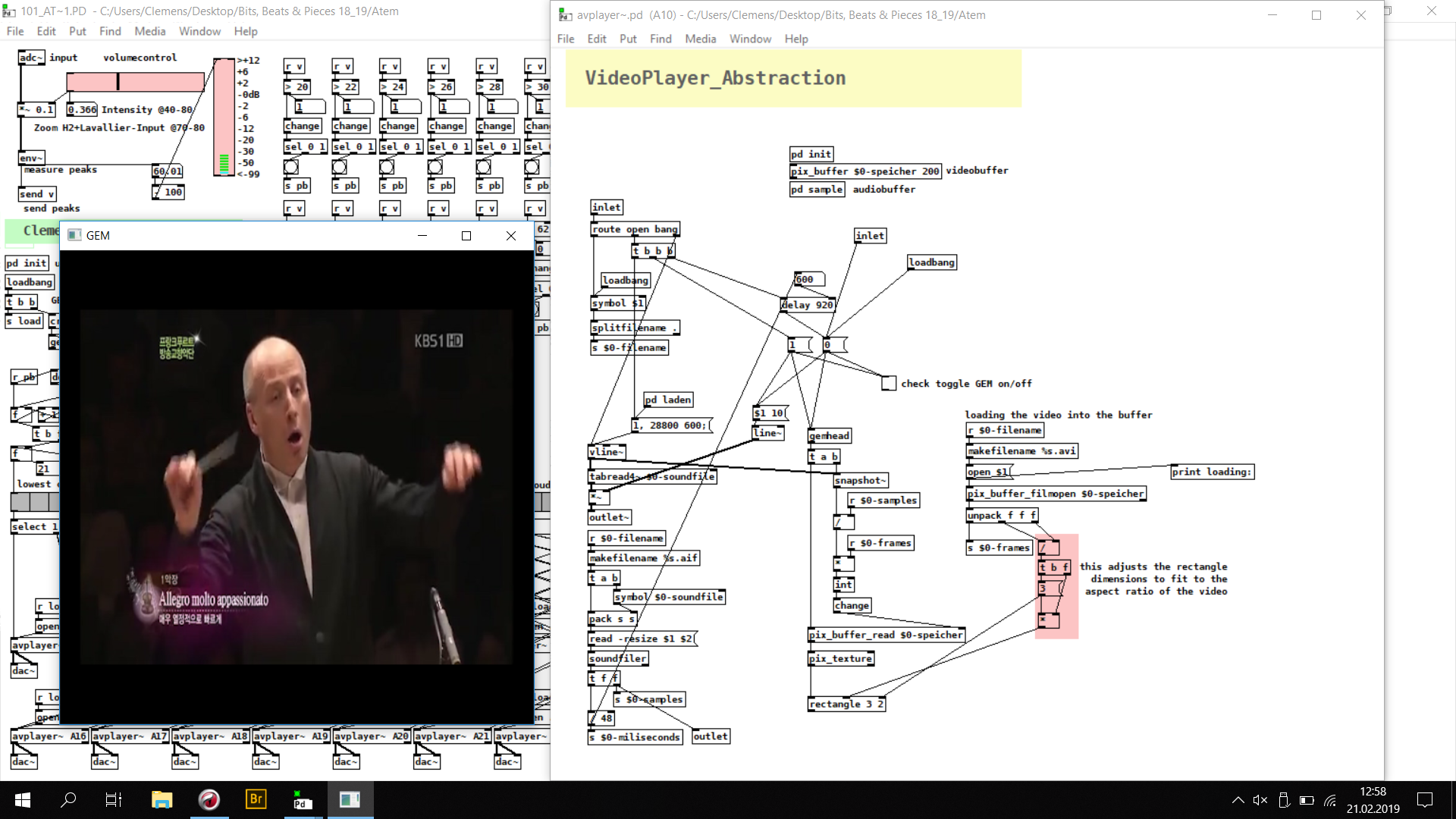Click the message box '1' near delay
This screenshot has height=819, width=1456.
point(800,345)
